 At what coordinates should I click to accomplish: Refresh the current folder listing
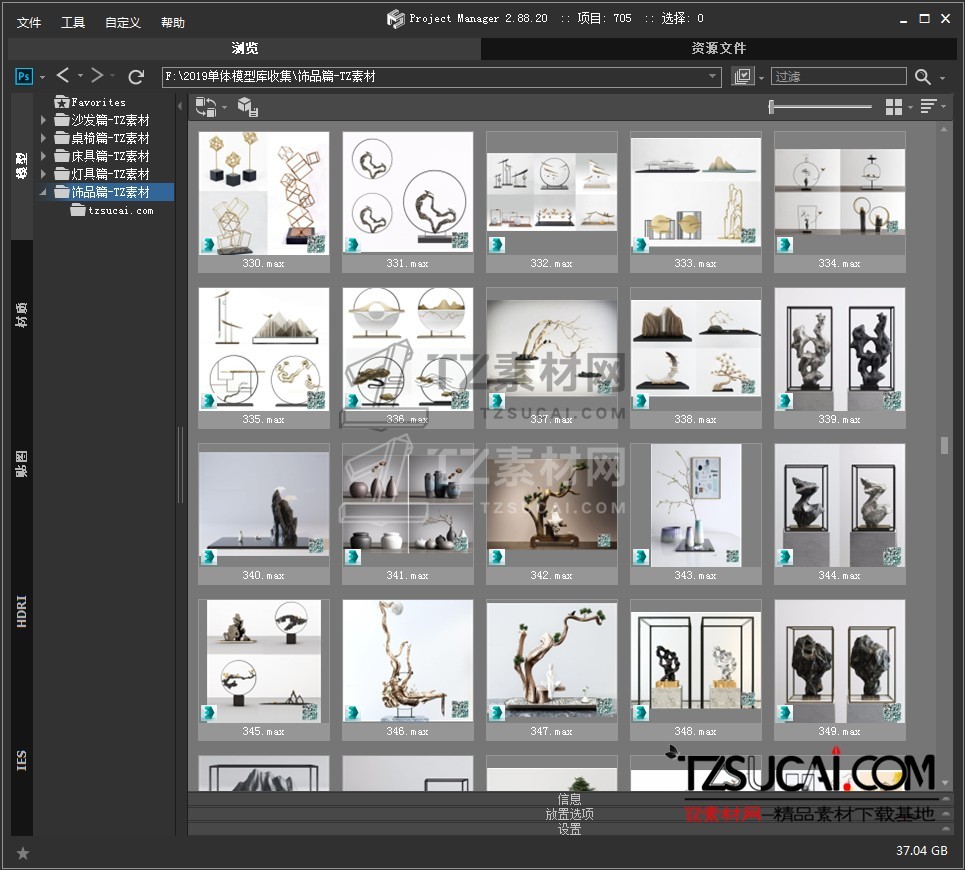pyautogui.click(x=137, y=76)
